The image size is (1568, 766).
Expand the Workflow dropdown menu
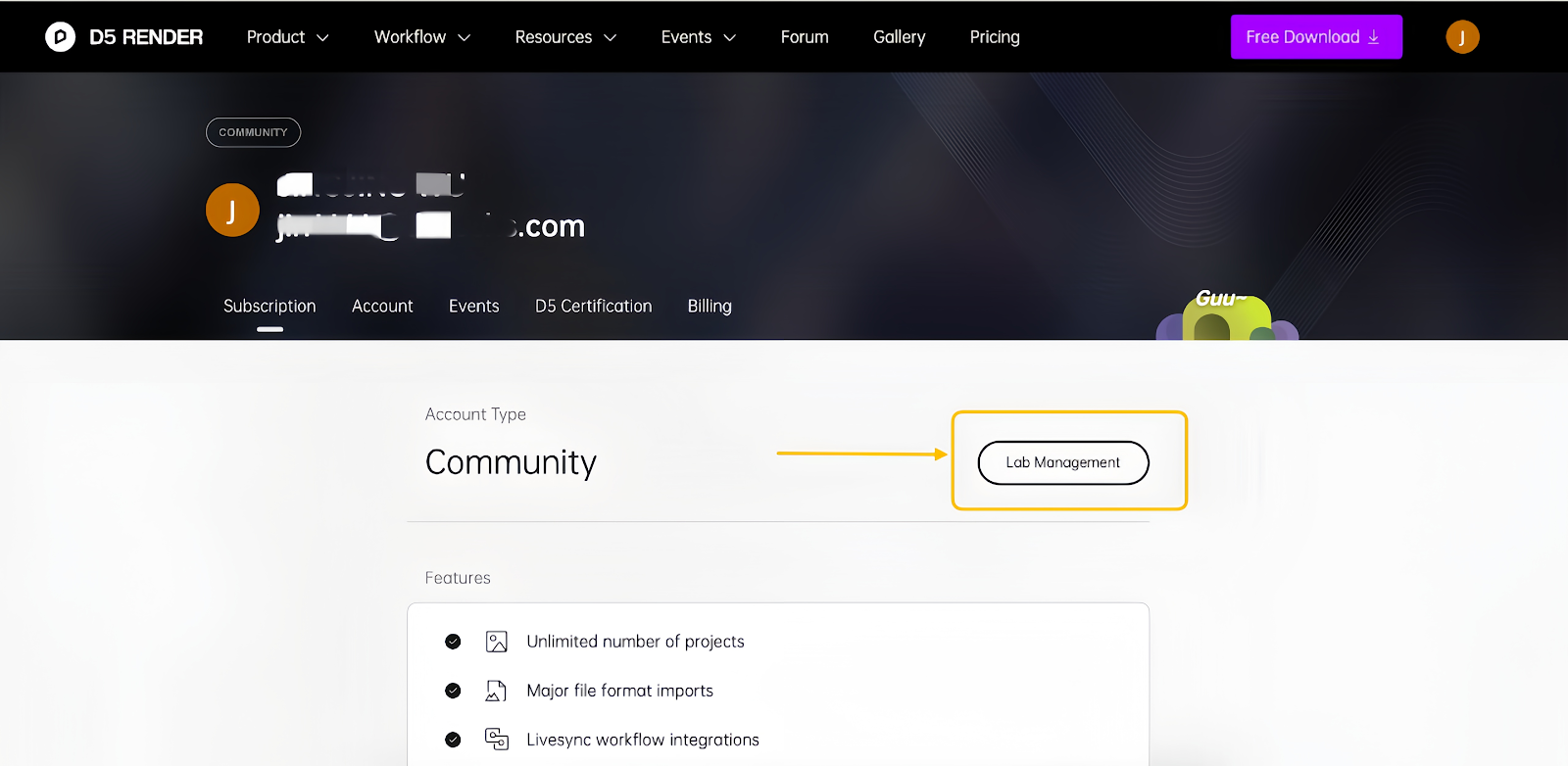(x=422, y=37)
